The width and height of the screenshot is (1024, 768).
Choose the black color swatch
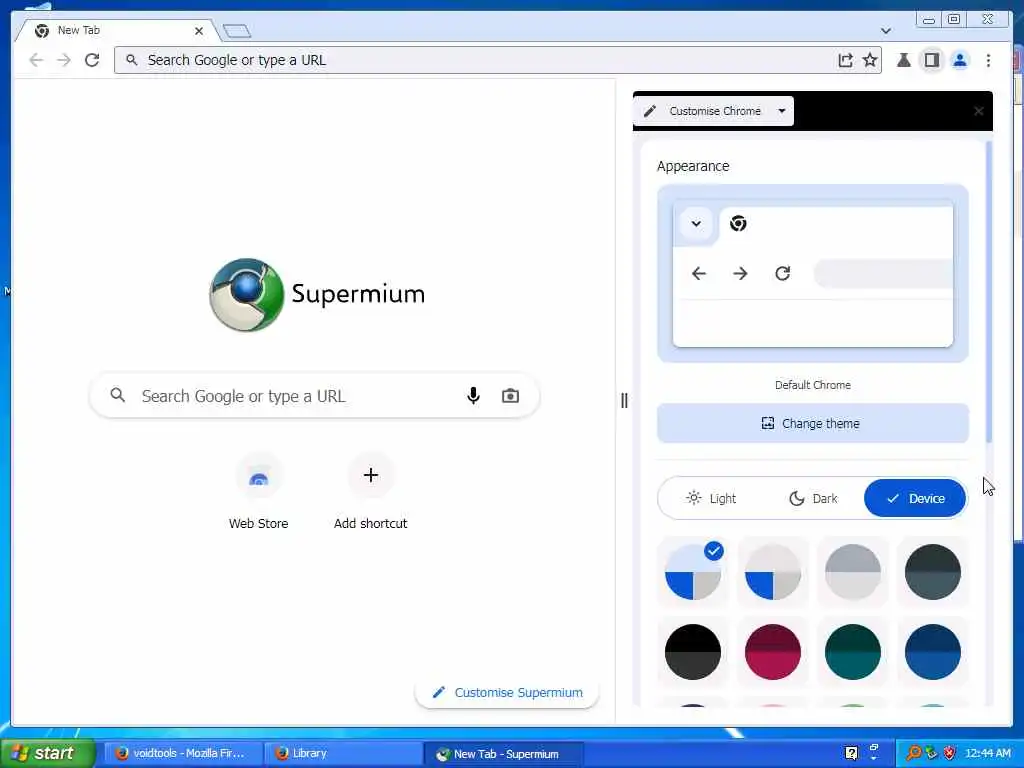[693, 652]
